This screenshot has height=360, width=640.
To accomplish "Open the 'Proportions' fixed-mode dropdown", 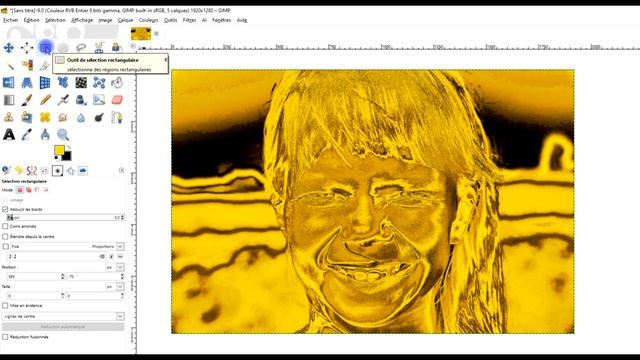I will 120,247.
